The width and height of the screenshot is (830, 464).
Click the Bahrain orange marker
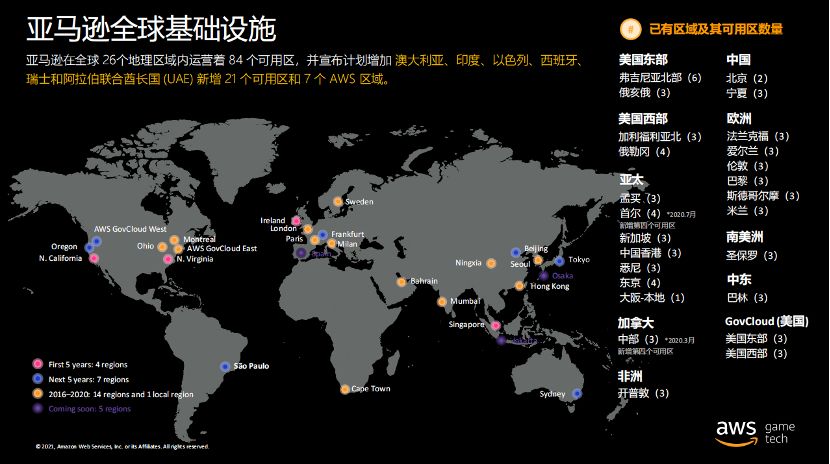click(x=401, y=281)
